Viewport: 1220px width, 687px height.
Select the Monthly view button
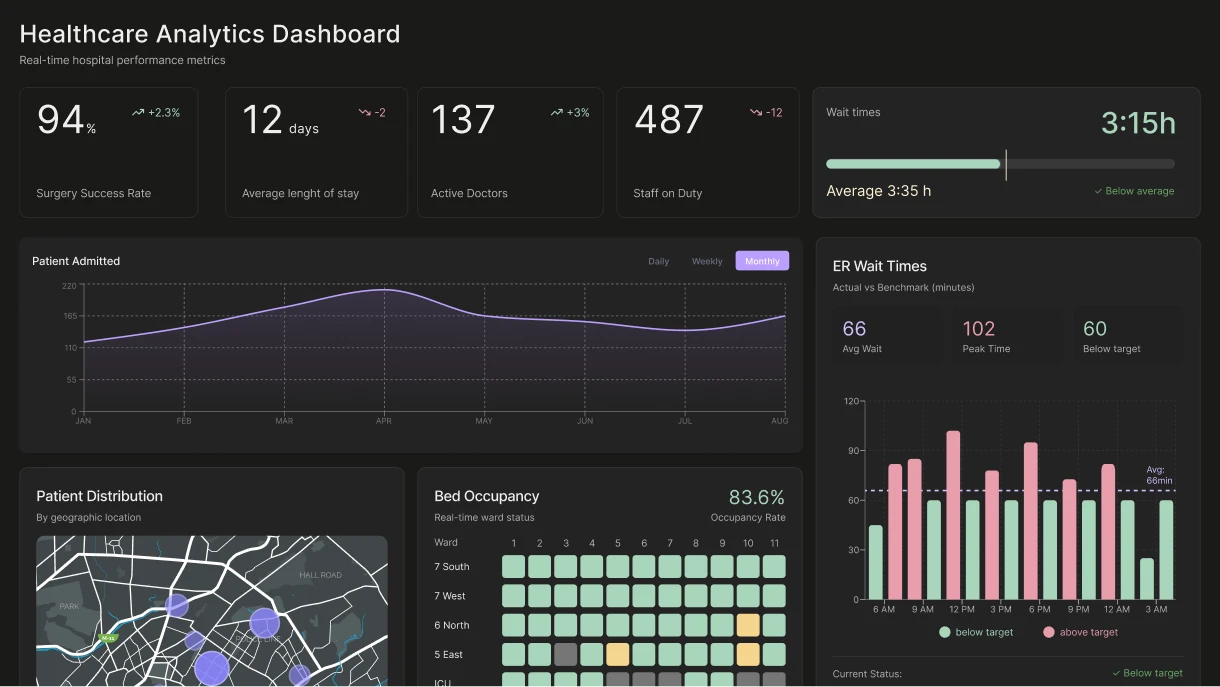[762, 261]
